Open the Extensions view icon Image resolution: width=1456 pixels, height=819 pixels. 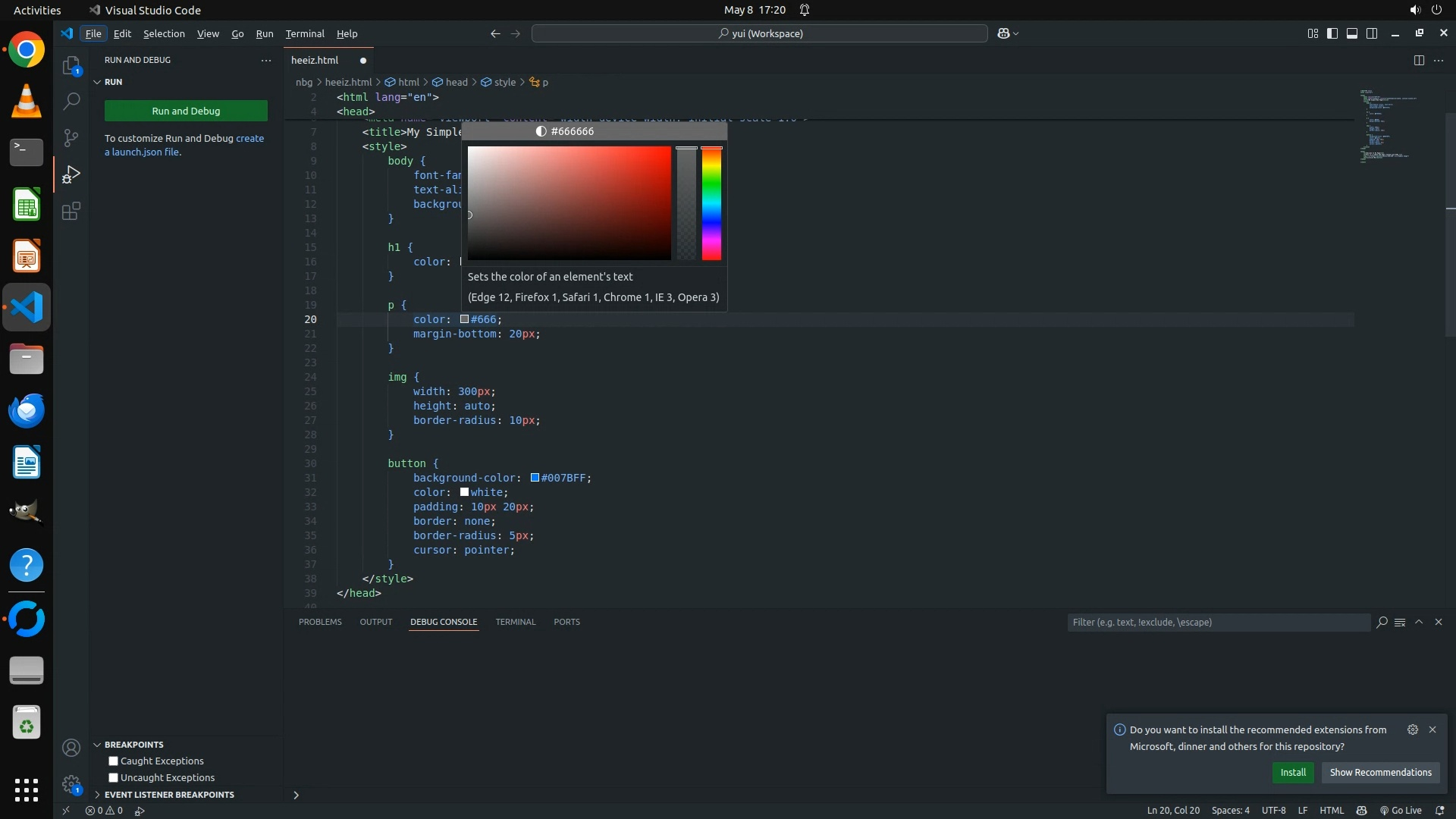pos(71,211)
